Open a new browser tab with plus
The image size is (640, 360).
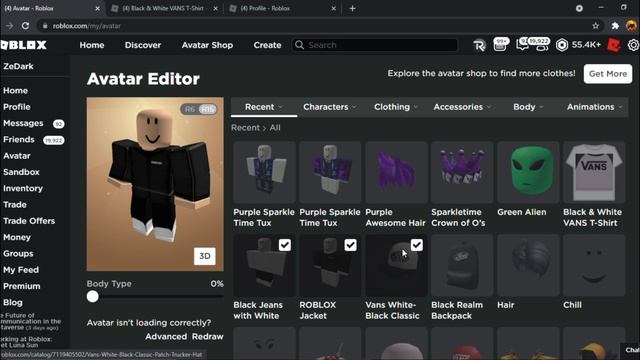tap(352, 8)
